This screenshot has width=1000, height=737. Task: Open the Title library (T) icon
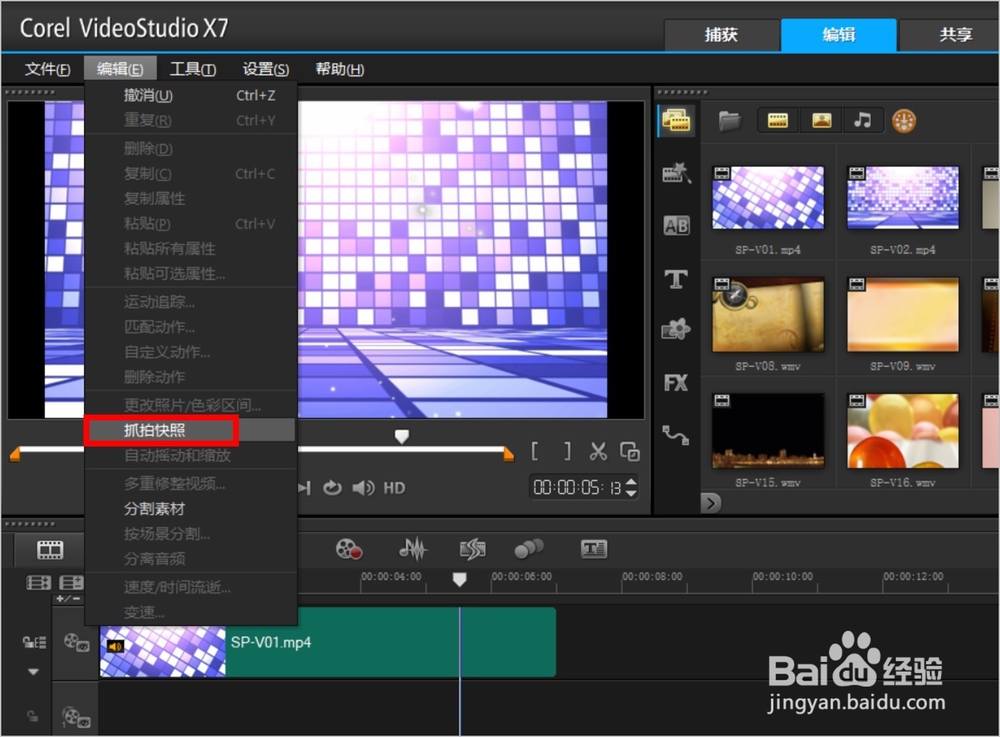(676, 279)
